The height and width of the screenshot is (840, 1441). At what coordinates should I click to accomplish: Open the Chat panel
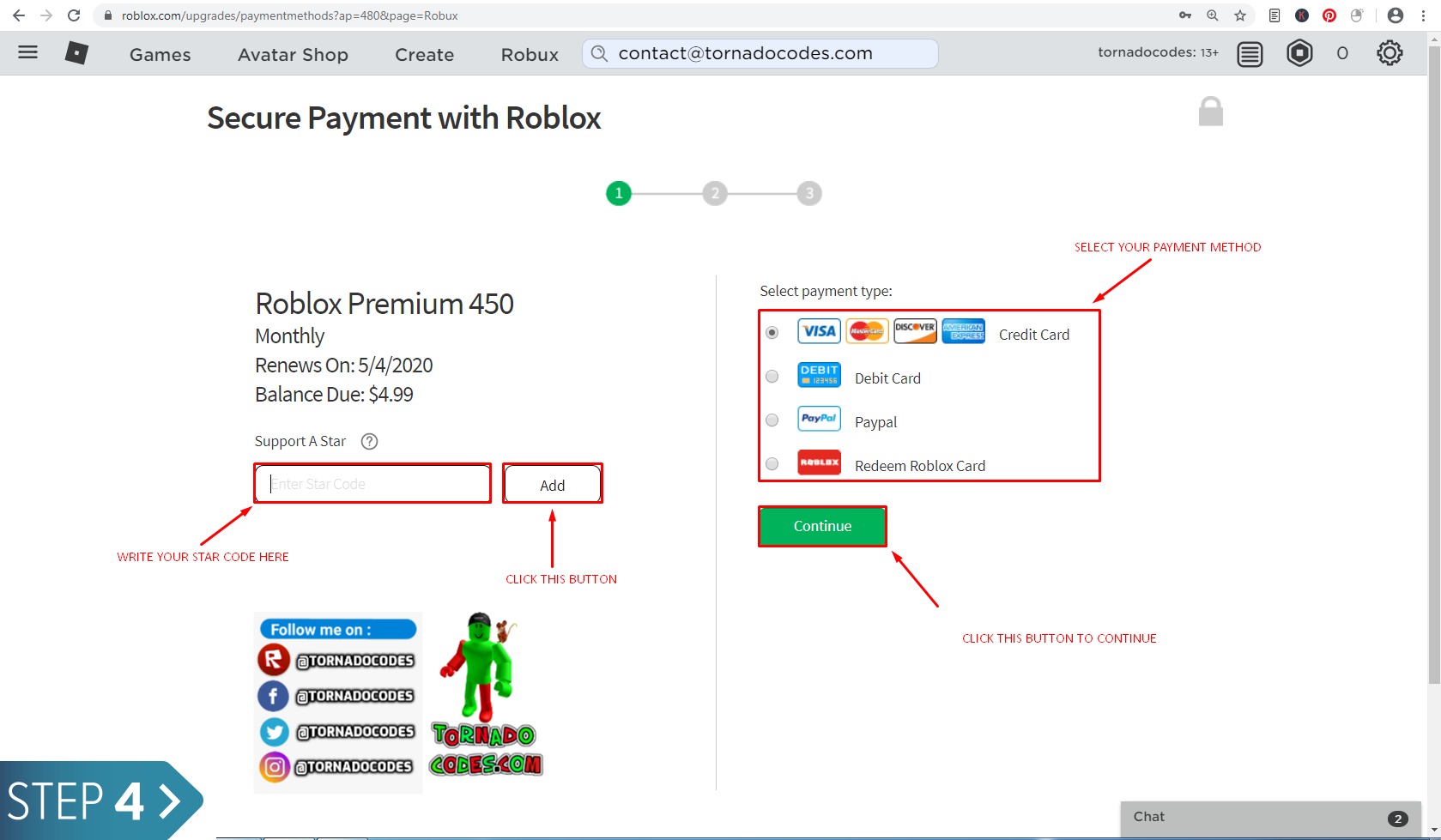tap(1270, 818)
